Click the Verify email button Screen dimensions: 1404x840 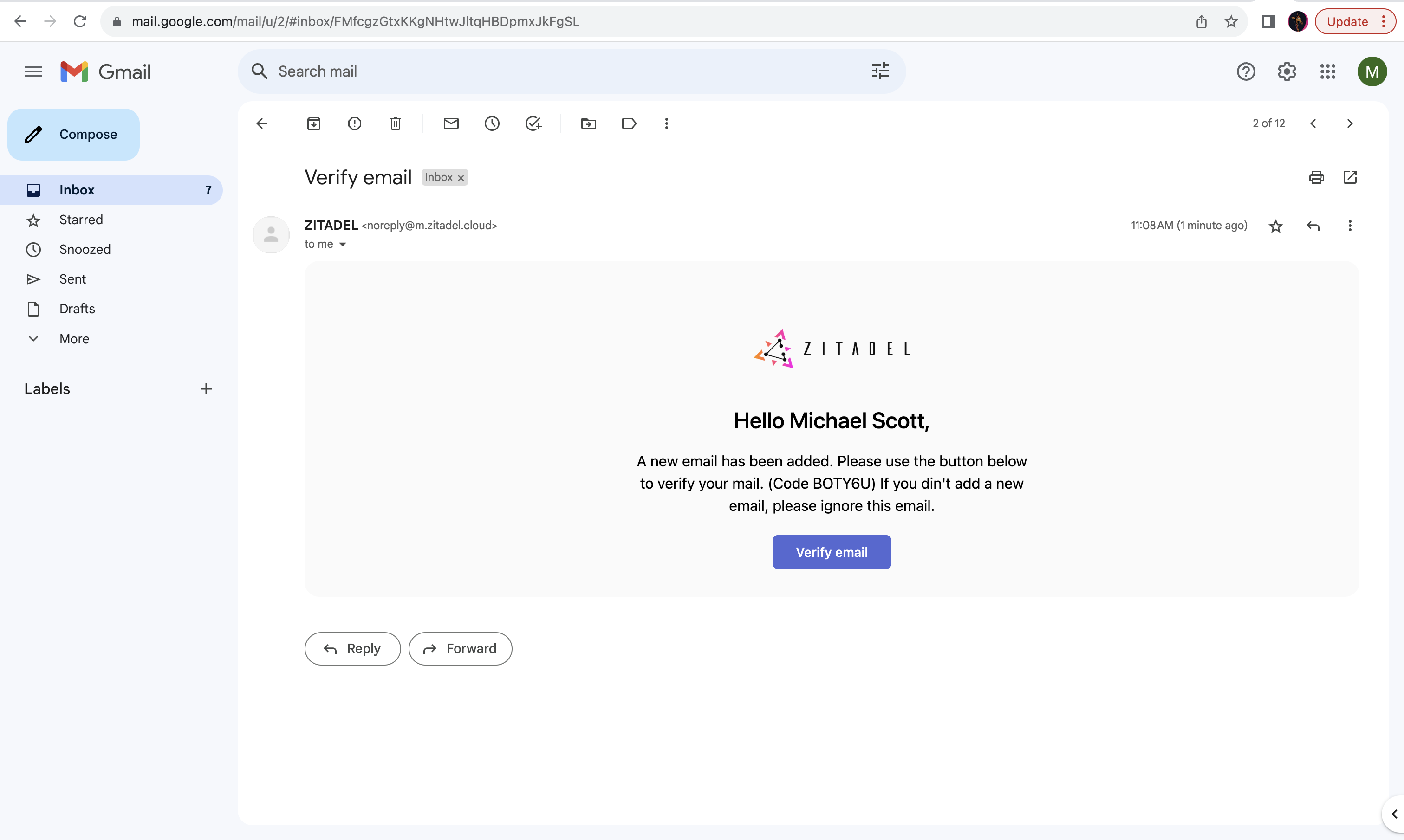point(831,551)
